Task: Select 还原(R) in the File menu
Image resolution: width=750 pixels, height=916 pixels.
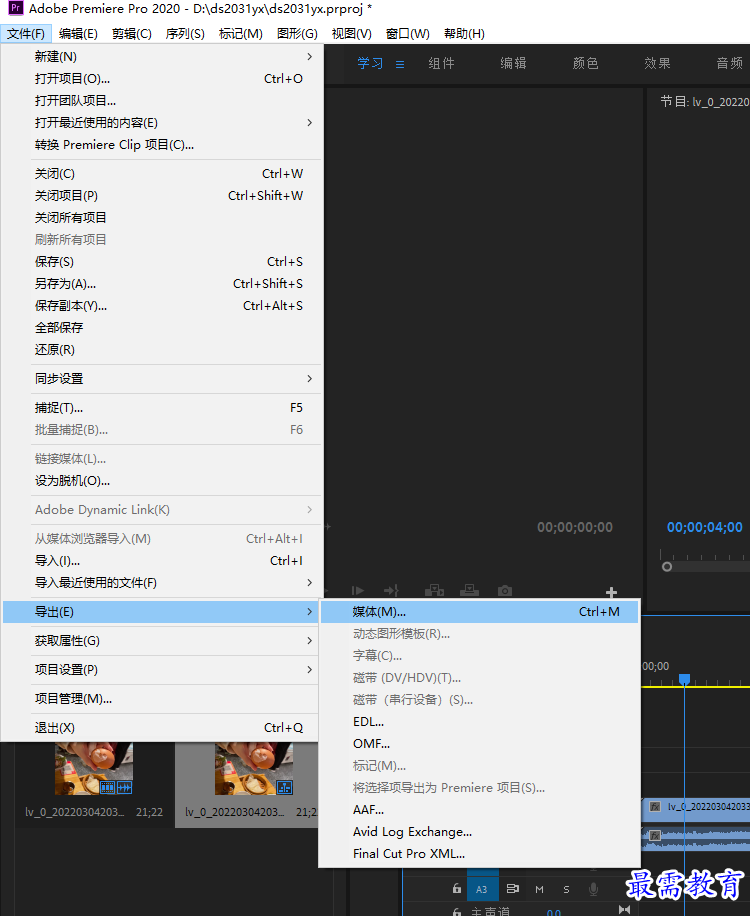Action: (x=162, y=350)
